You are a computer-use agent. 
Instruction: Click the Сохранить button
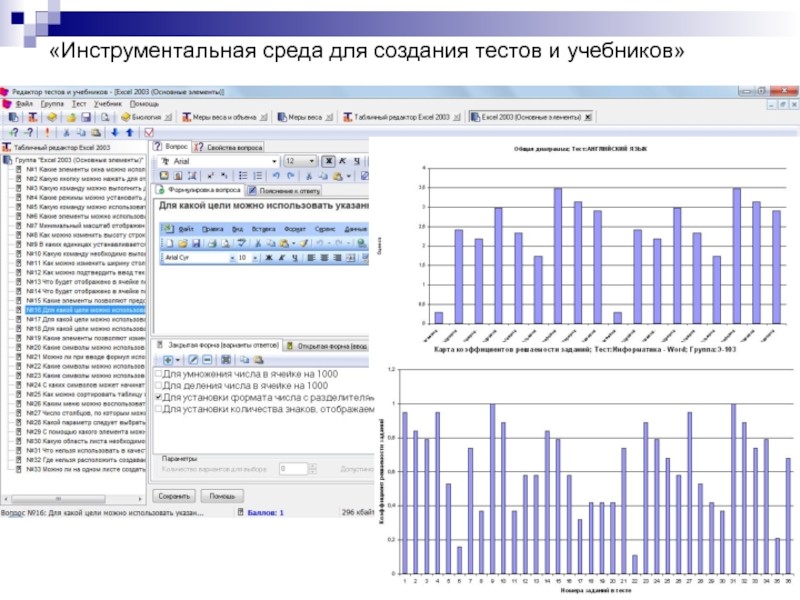point(174,496)
